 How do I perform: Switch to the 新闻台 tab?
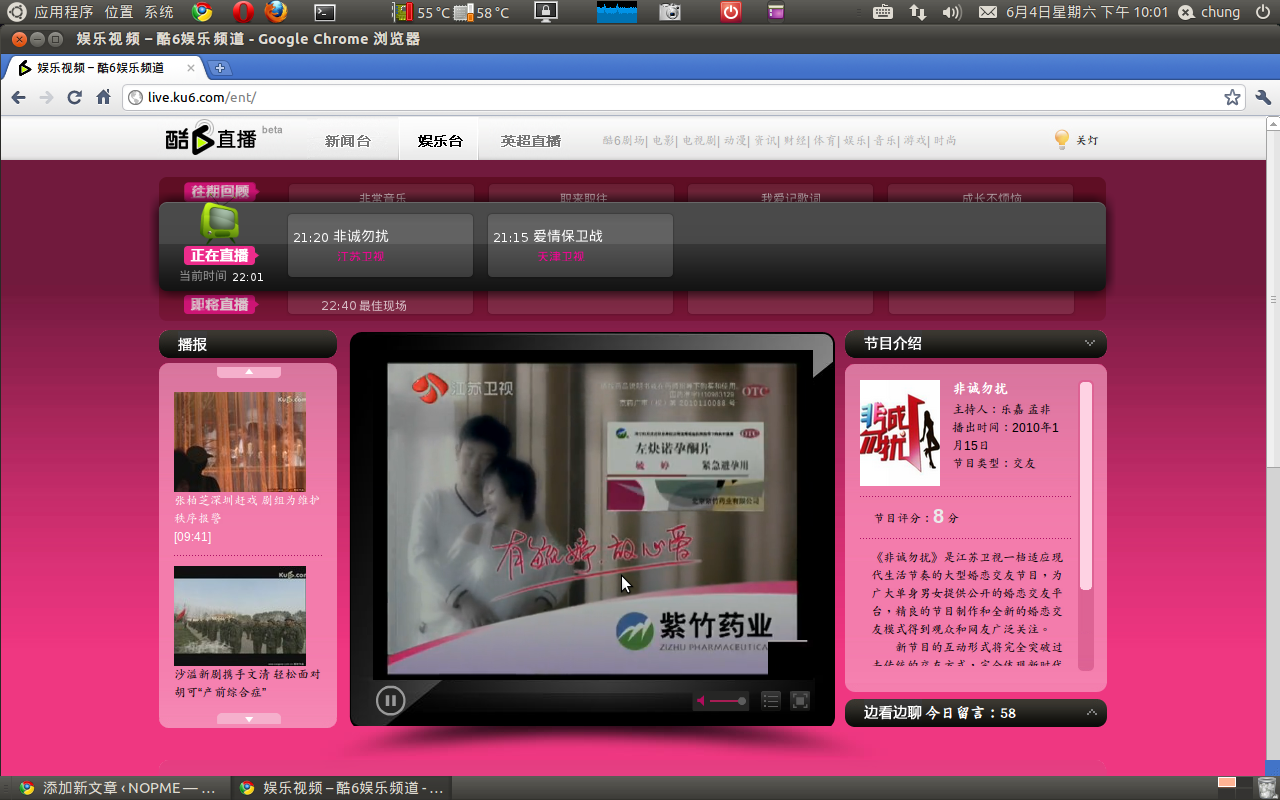[x=348, y=141]
